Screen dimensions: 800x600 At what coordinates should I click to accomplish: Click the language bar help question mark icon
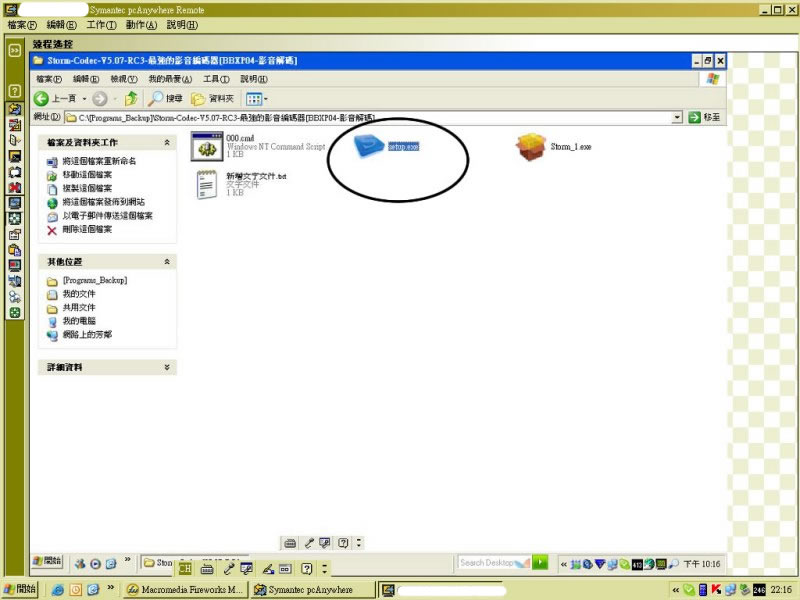coord(306,568)
